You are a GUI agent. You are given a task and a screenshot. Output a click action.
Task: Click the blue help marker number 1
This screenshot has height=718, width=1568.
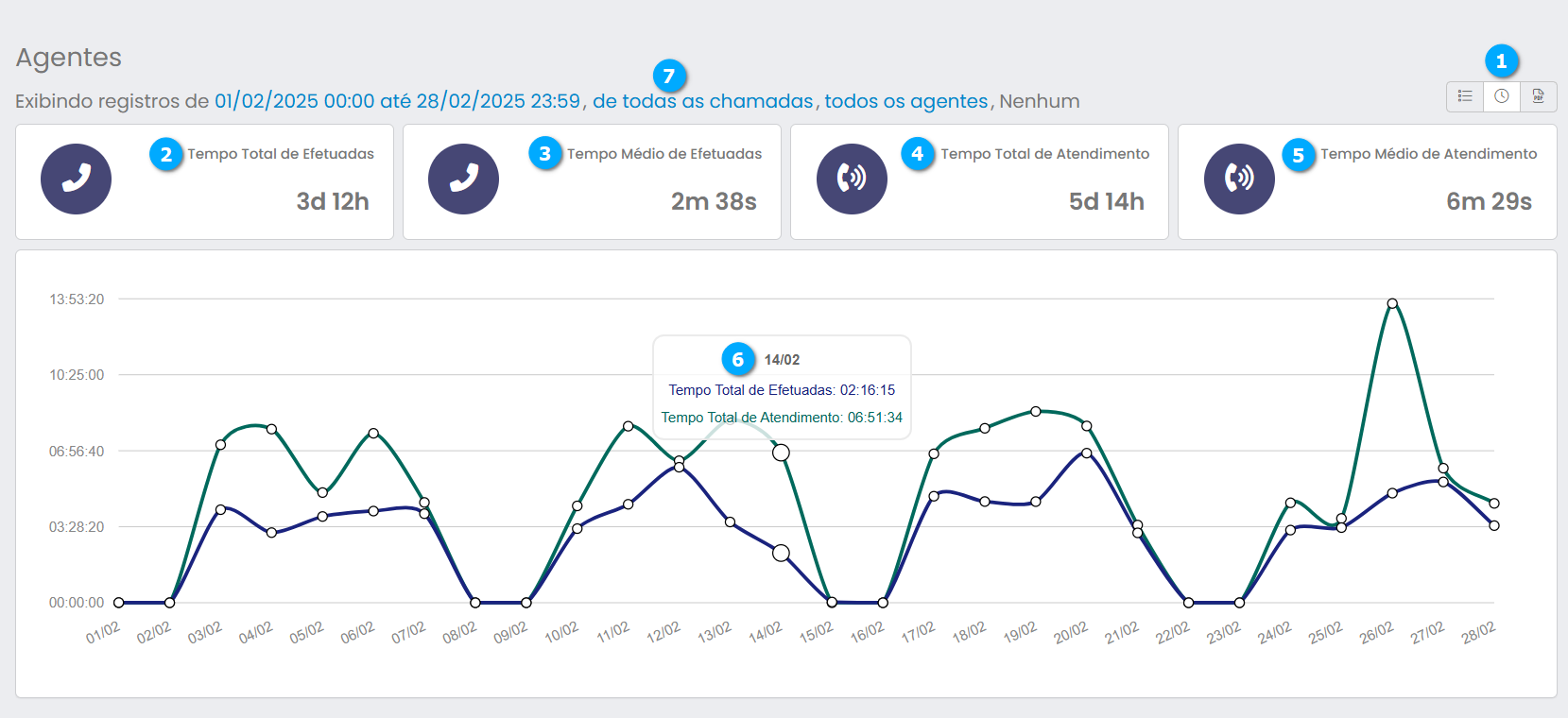coord(1501,61)
